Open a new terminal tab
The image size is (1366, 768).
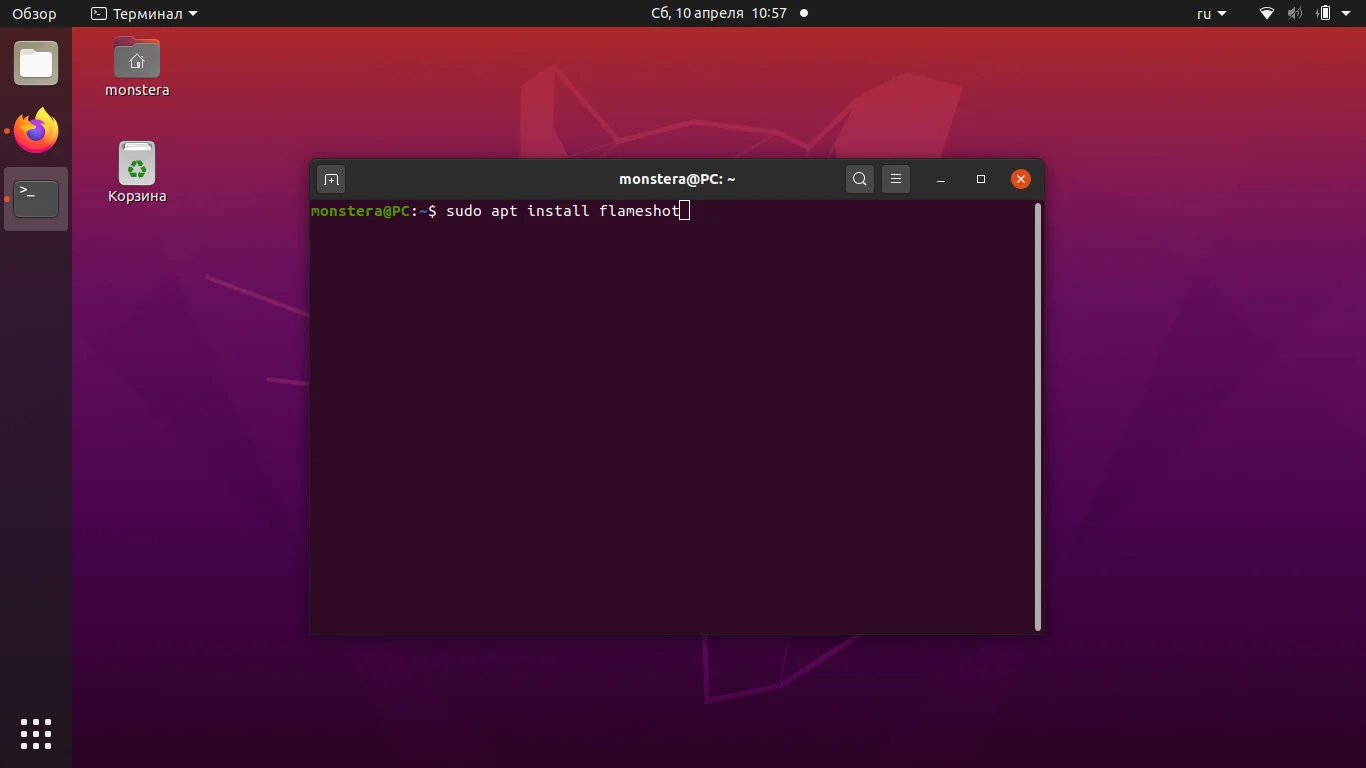331,179
